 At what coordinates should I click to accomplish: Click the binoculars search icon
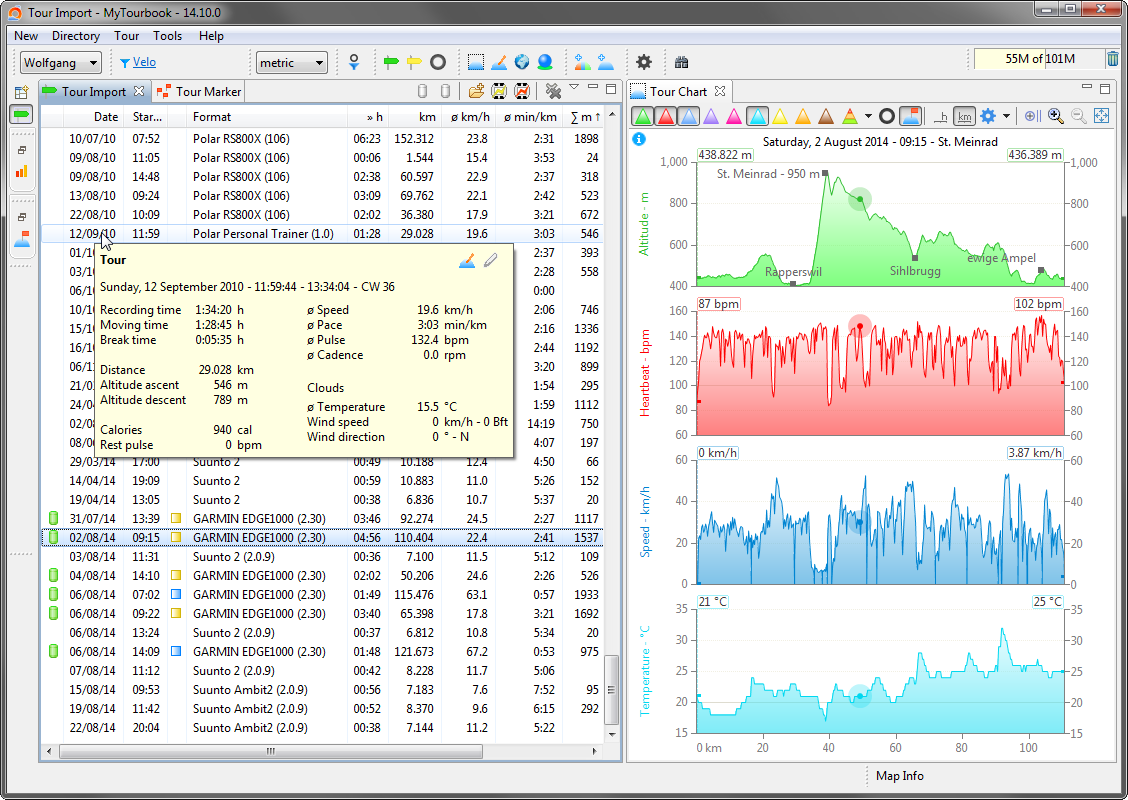point(681,62)
